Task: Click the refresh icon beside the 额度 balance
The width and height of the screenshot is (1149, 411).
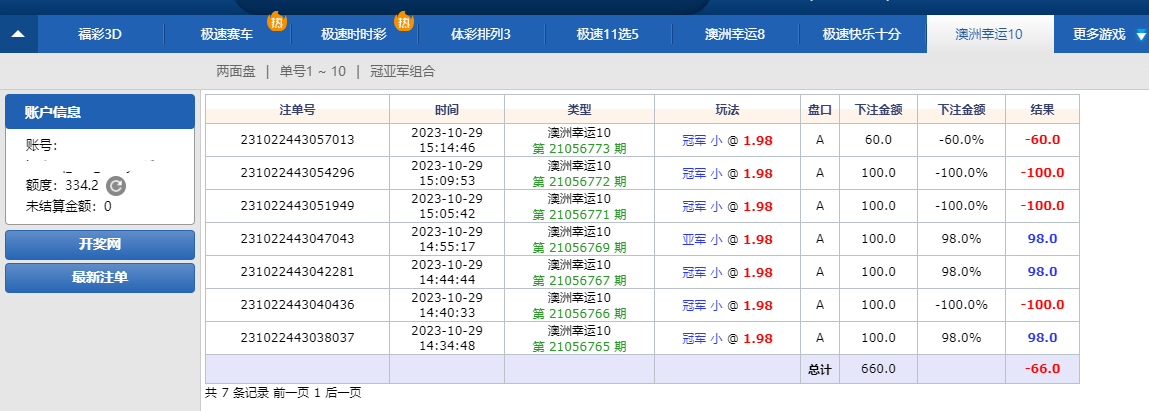Action: (116, 186)
